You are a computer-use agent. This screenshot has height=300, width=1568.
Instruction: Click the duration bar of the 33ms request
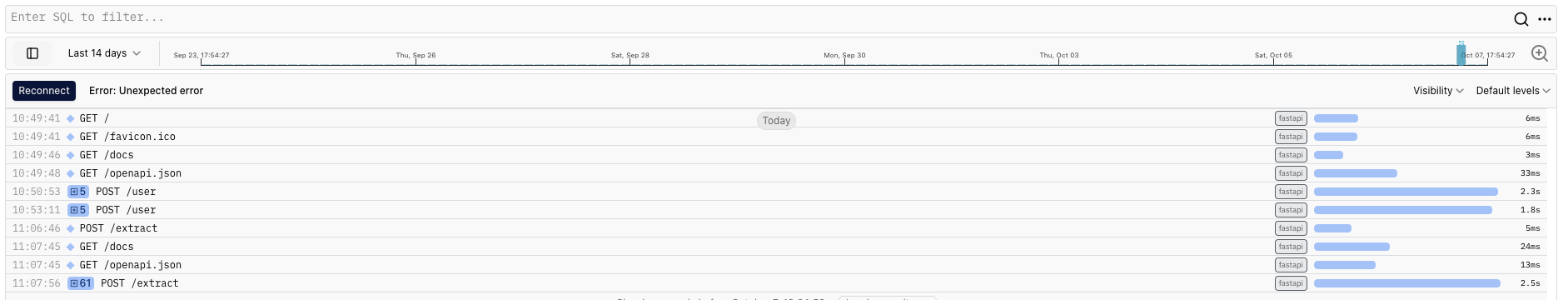point(1356,173)
